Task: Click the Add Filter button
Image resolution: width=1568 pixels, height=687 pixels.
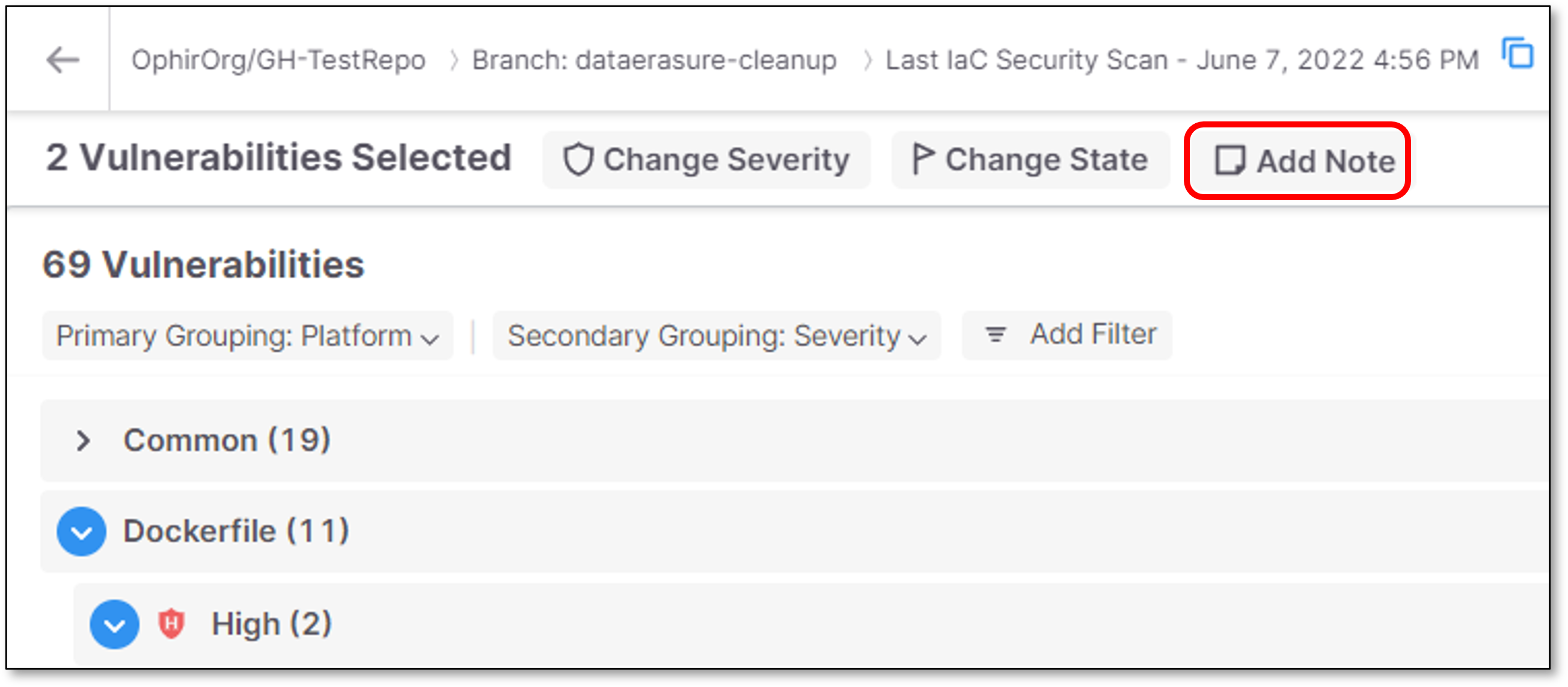Action: pyautogui.click(x=1067, y=335)
